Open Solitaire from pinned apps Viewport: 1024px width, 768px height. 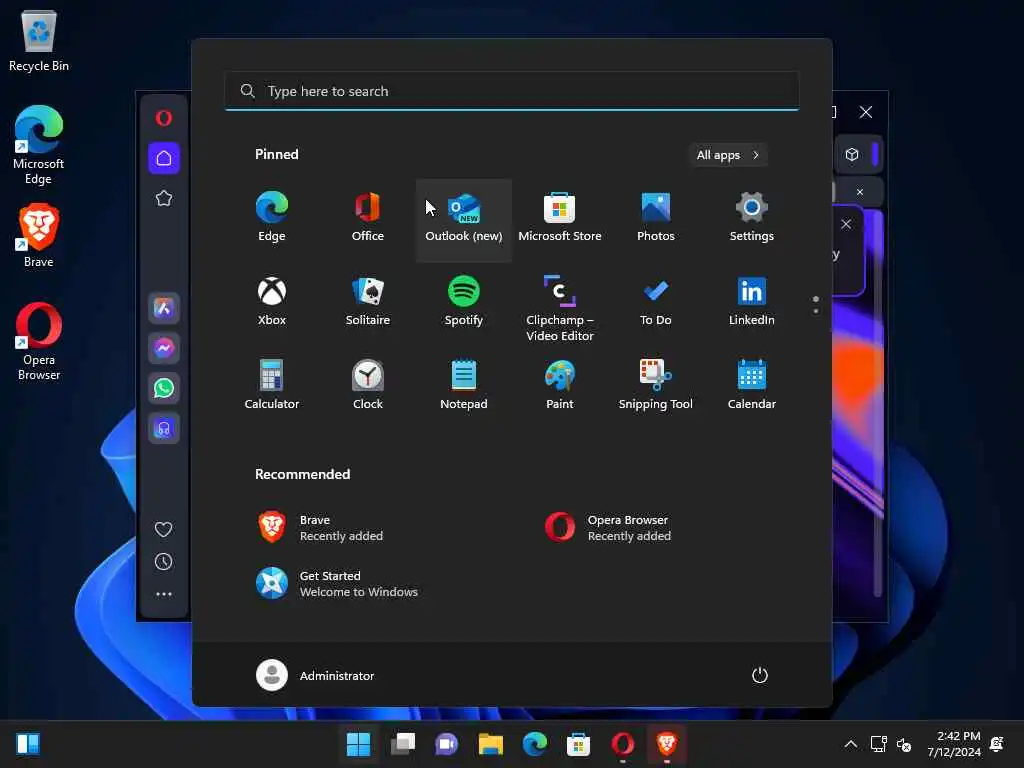368,302
